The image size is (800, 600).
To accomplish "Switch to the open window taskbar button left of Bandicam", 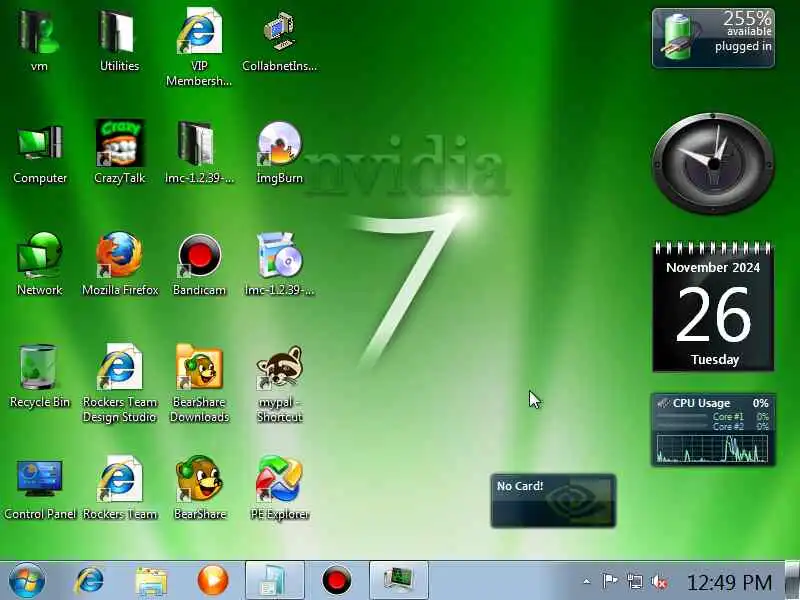I will [x=275, y=581].
